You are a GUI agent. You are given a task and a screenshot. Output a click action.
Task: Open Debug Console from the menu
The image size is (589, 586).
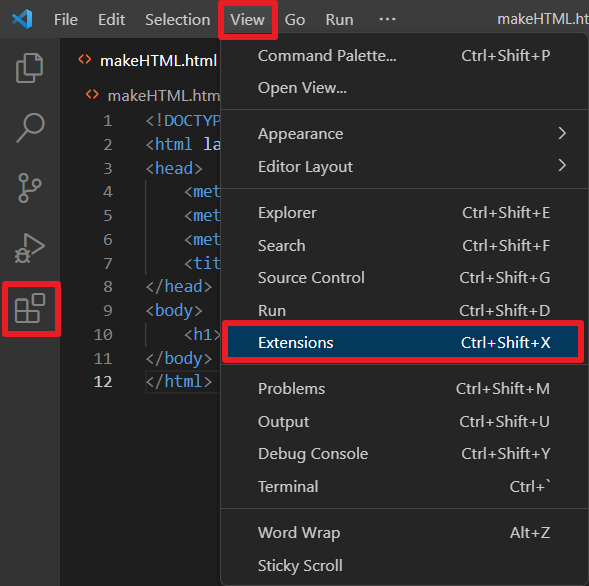click(x=404, y=453)
